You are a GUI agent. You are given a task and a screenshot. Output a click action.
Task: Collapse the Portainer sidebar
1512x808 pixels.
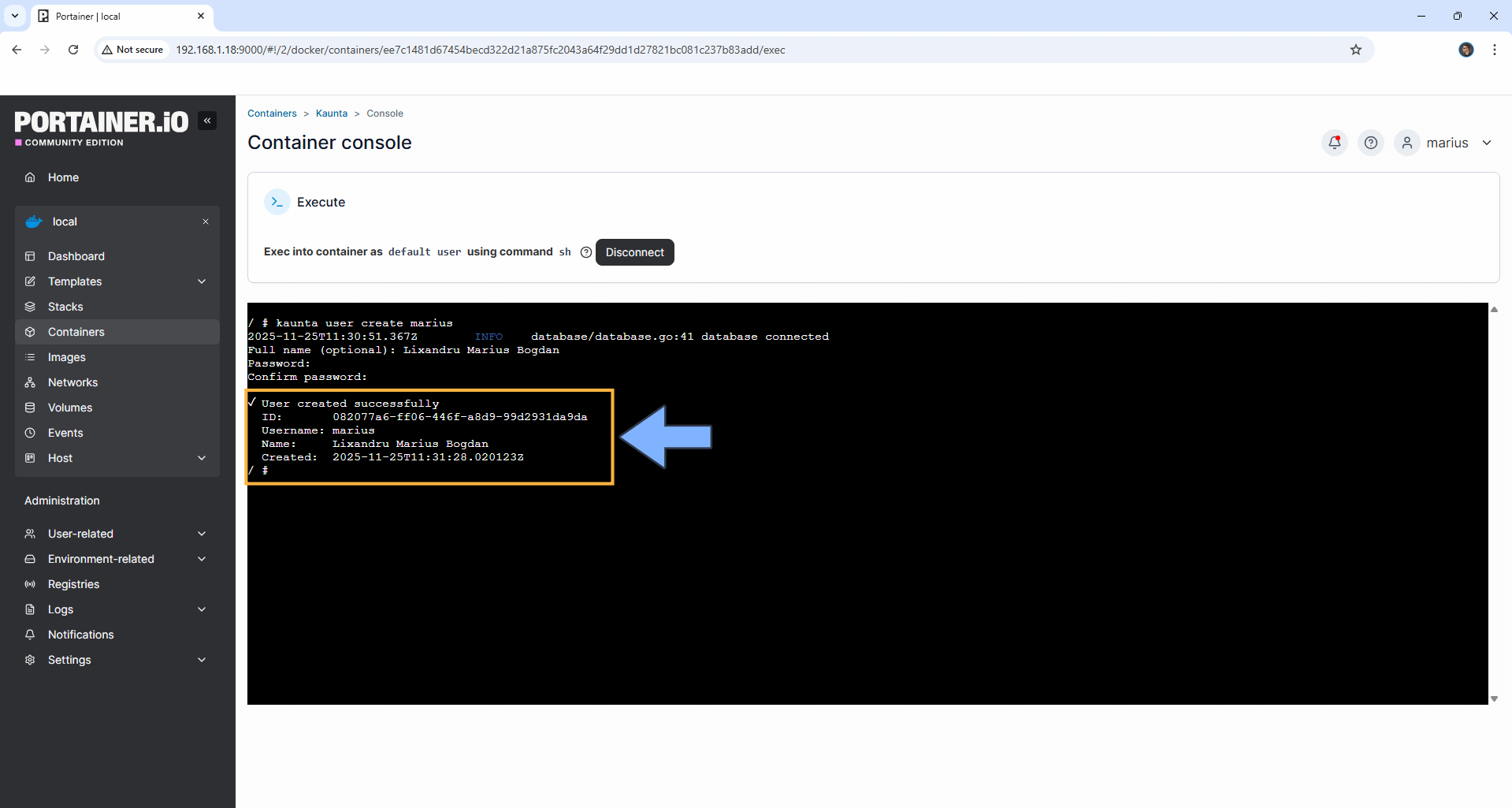tap(207, 121)
